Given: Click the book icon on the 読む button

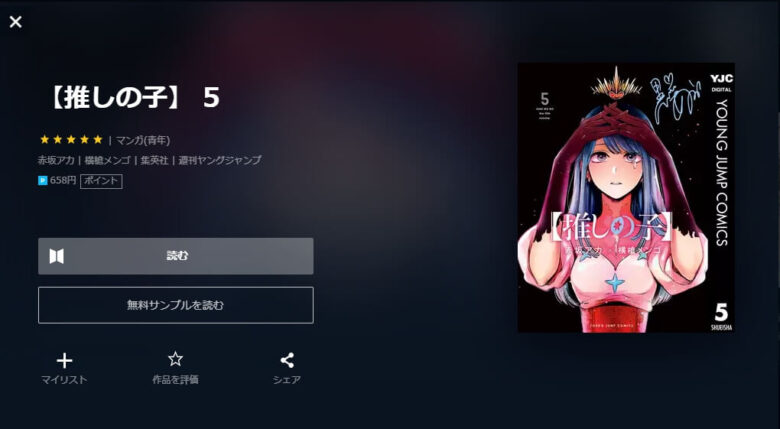Looking at the screenshot, I should tap(57, 256).
